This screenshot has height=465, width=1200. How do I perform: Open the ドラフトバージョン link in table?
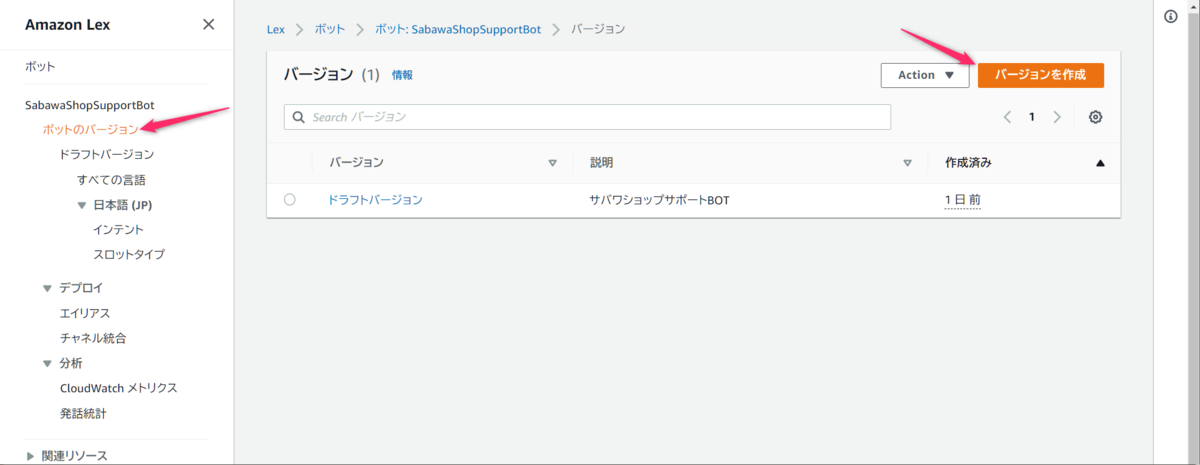(375, 200)
